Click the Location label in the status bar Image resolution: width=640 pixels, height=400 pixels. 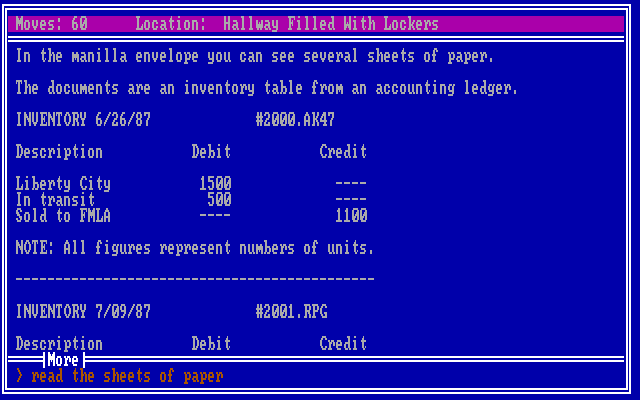[x=171, y=24]
